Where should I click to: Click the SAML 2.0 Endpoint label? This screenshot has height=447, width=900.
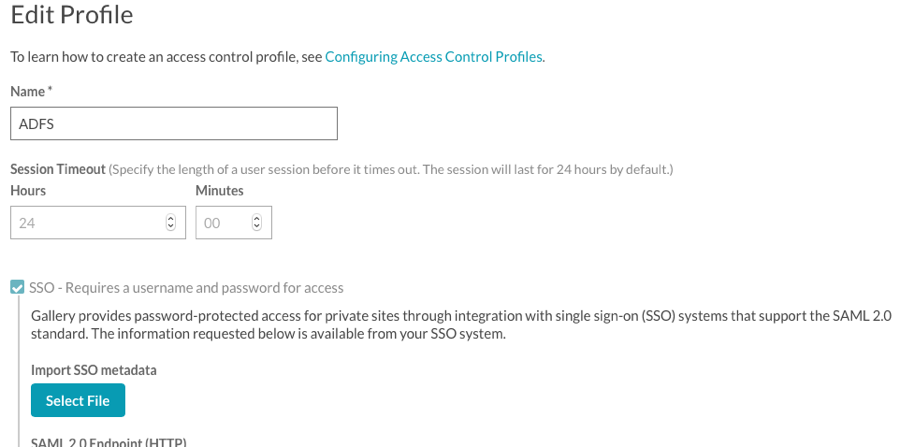coord(109,442)
